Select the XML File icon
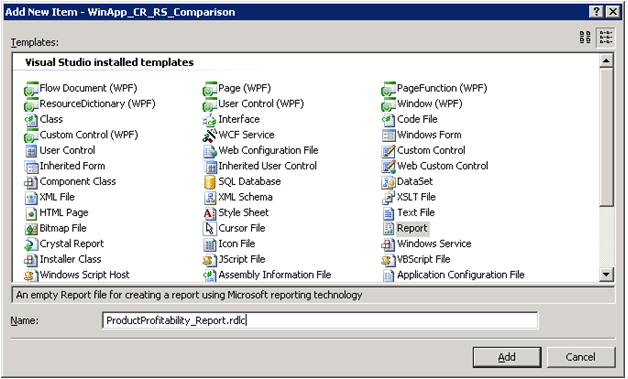 pyautogui.click(x=31, y=197)
